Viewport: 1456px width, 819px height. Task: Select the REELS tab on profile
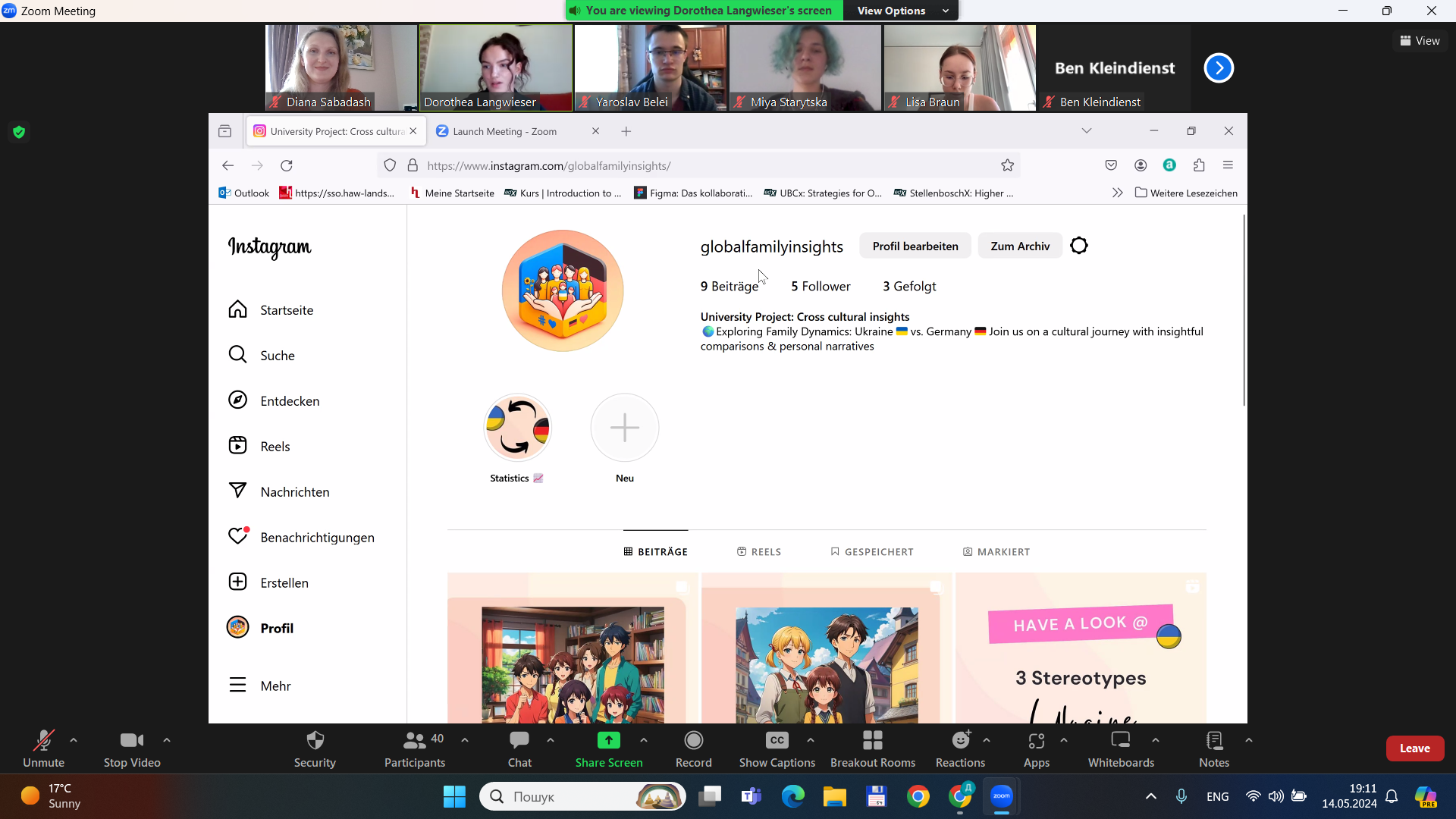point(759,552)
